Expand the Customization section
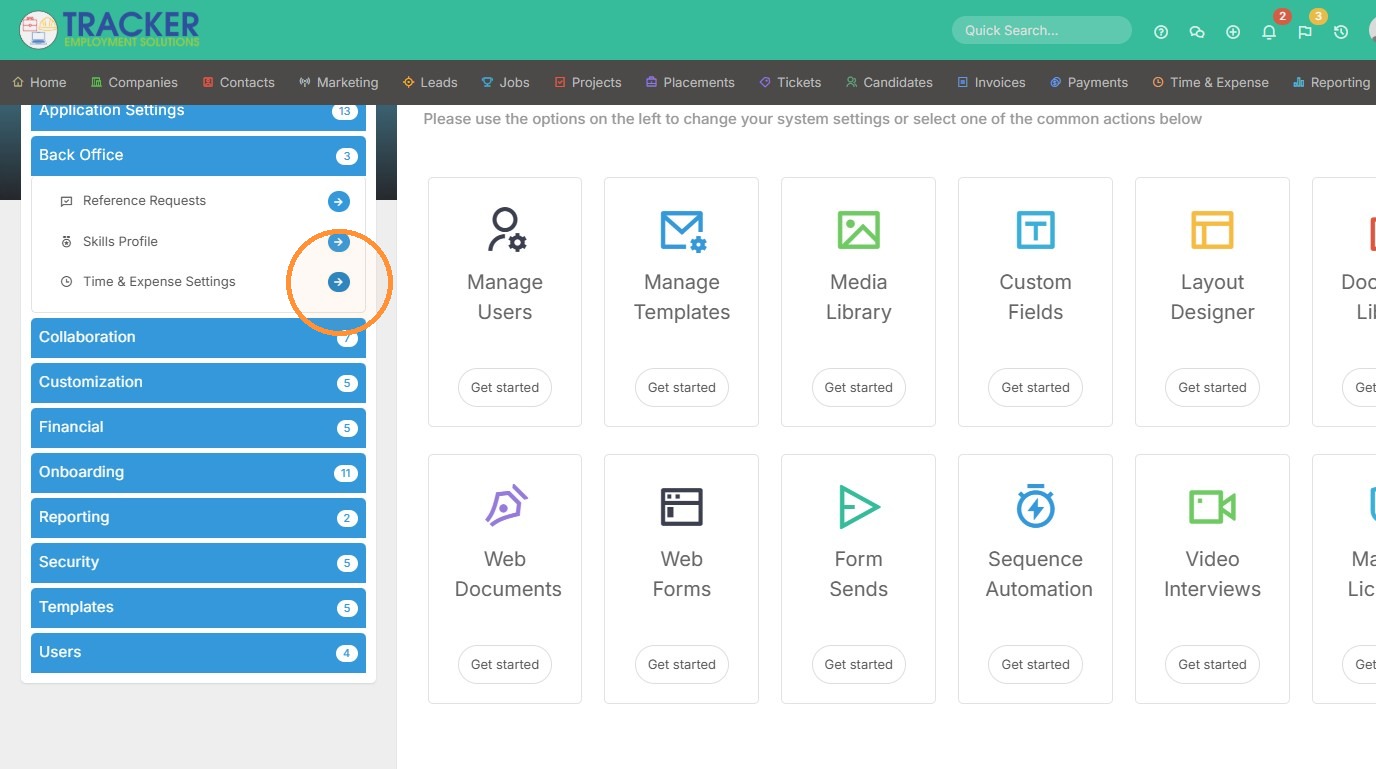1376x769 pixels. pyautogui.click(x=198, y=383)
